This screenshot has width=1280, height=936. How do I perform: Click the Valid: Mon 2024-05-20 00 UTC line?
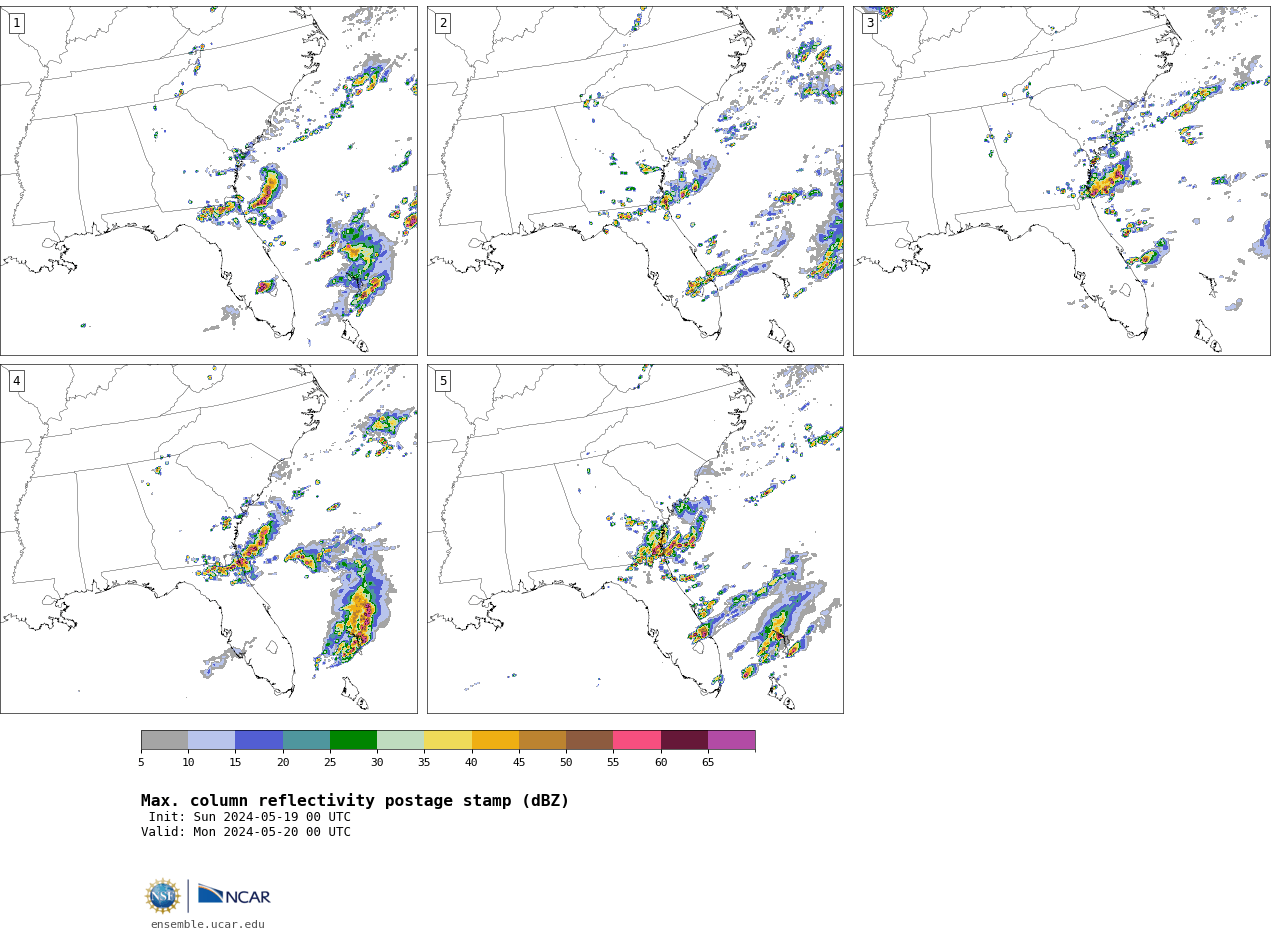click(x=246, y=832)
